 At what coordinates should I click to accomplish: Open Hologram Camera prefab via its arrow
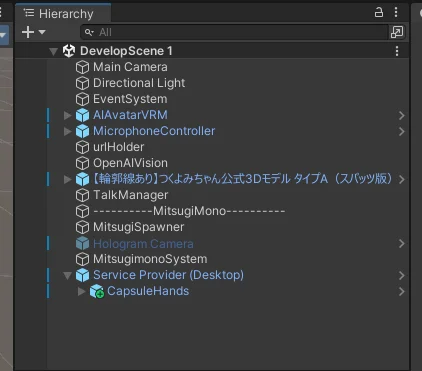pos(402,243)
